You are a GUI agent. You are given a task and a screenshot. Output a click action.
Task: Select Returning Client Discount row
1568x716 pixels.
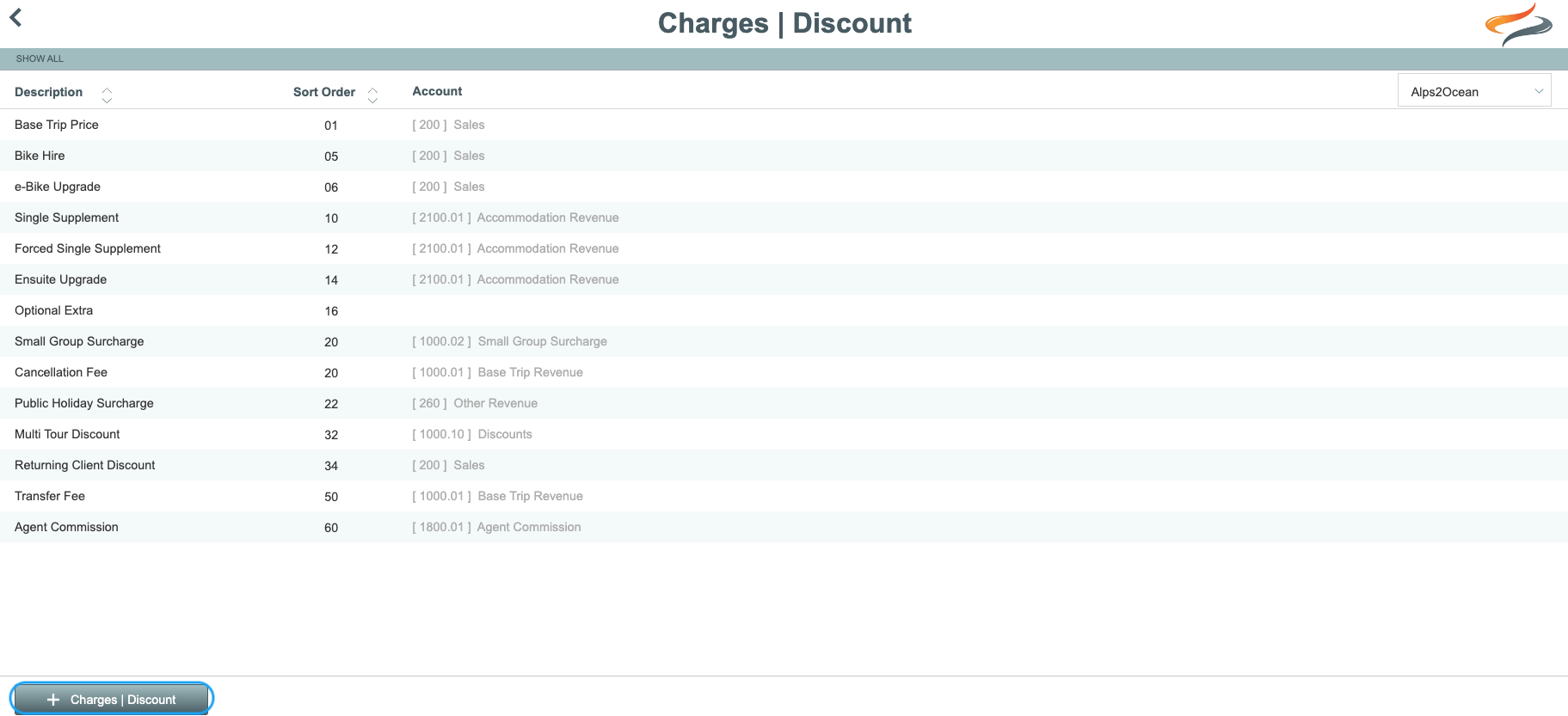coord(784,465)
